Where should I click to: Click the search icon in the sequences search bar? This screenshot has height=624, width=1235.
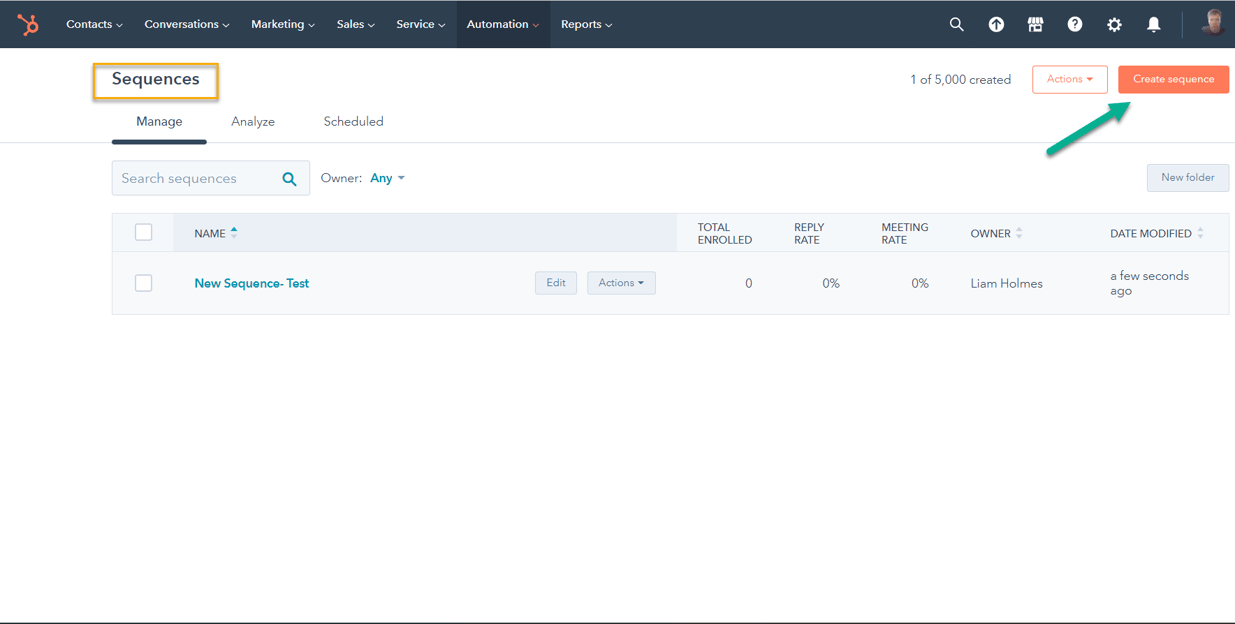pyautogui.click(x=289, y=177)
